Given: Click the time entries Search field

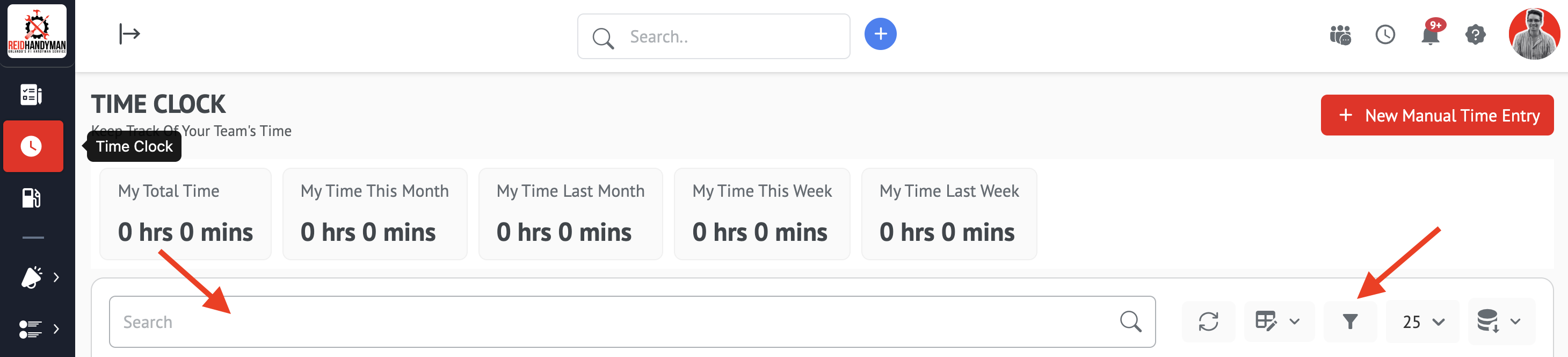Looking at the screenshot, I should point(609,322).
